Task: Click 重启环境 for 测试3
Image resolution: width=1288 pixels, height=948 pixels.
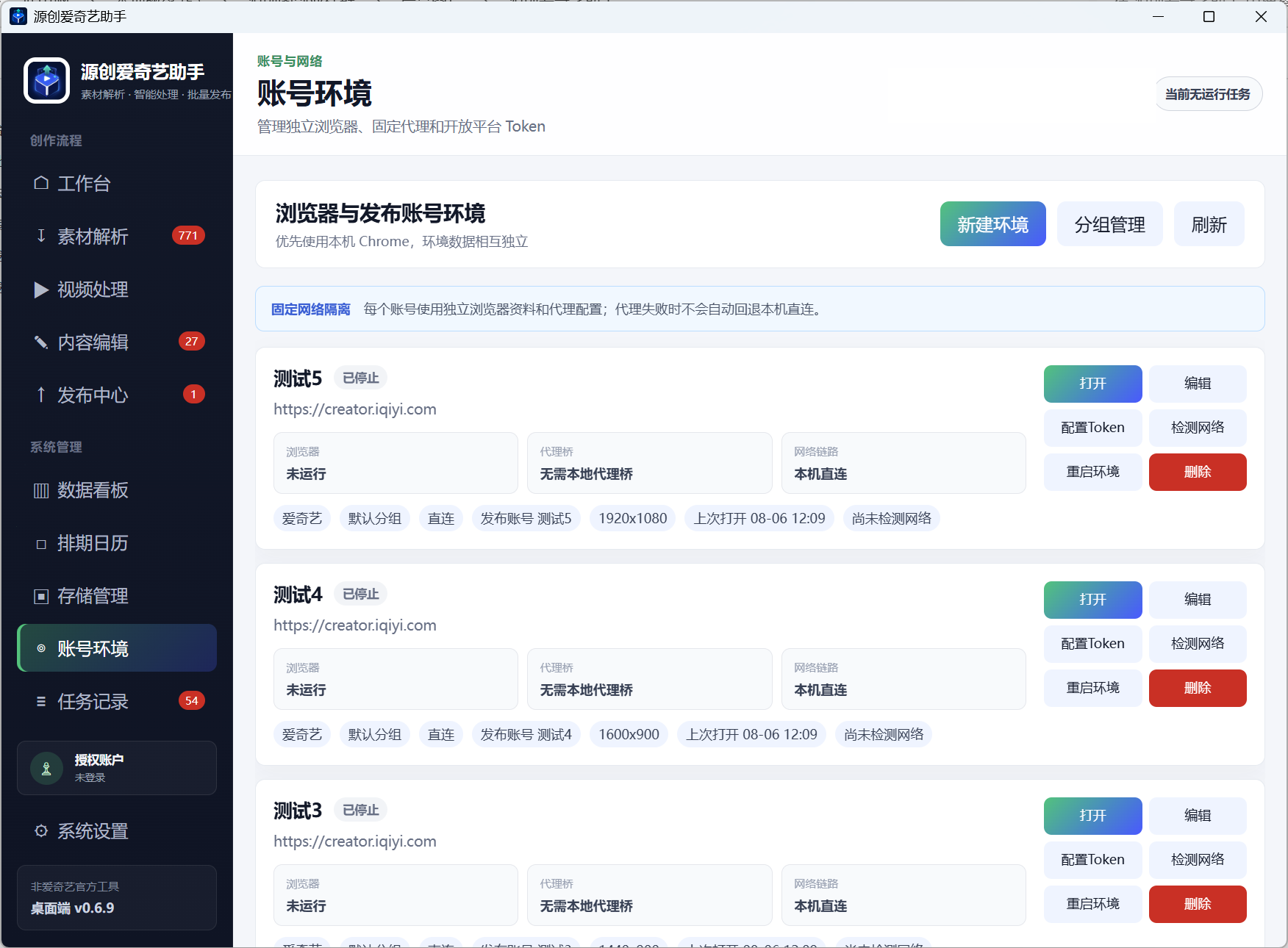Action: tap(1092, 904)
